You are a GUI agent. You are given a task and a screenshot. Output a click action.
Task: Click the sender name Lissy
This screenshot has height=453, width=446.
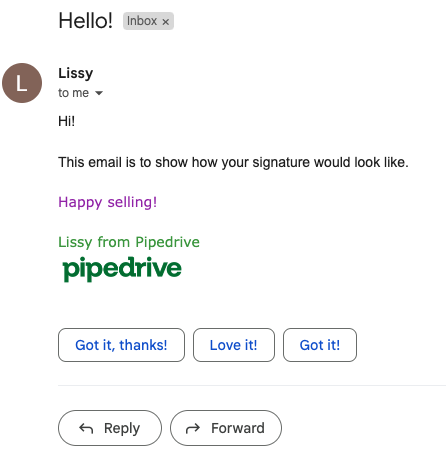[76, 73]
